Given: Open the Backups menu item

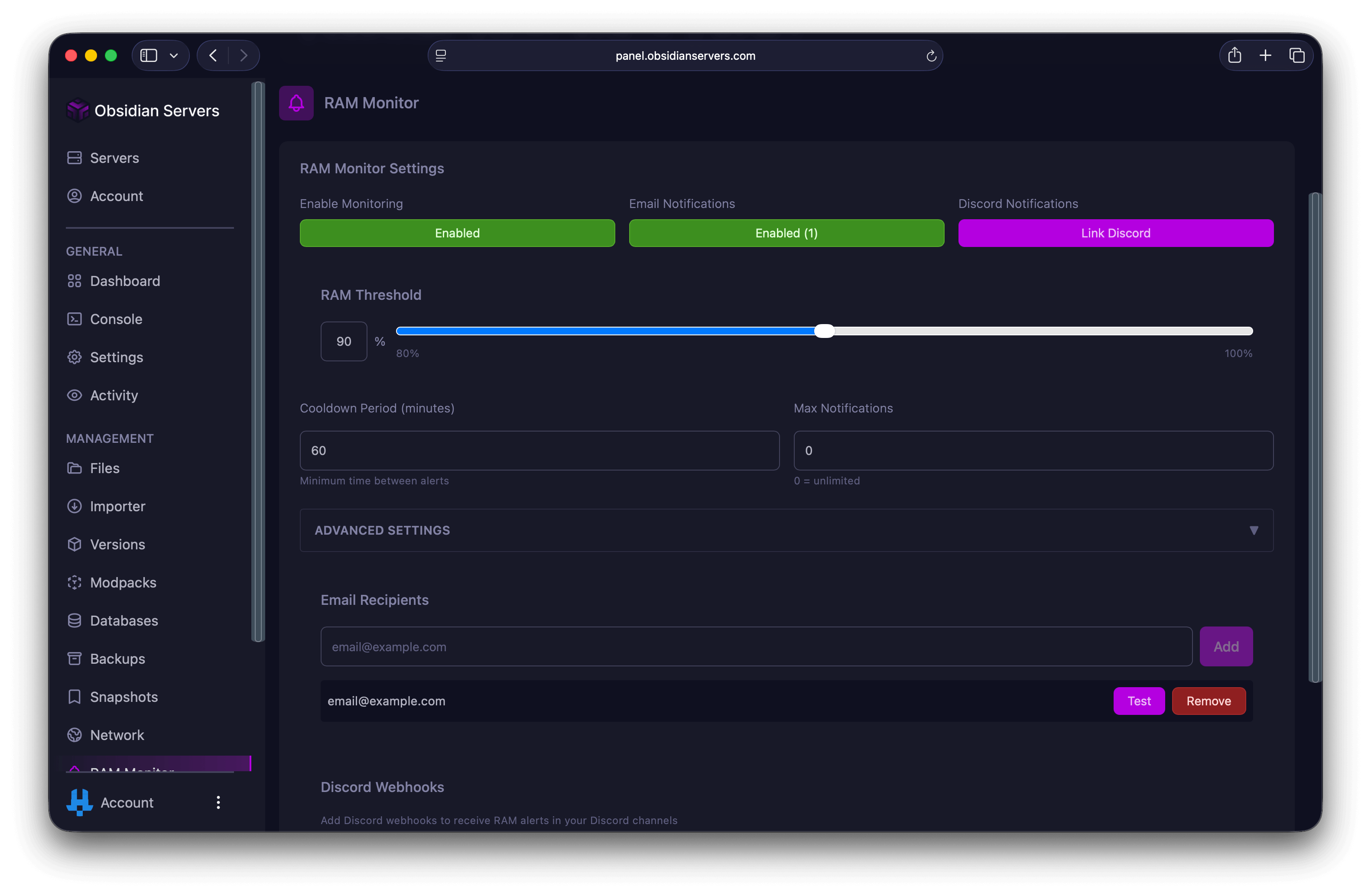Looking at the screenshot, I should point(117,659).
